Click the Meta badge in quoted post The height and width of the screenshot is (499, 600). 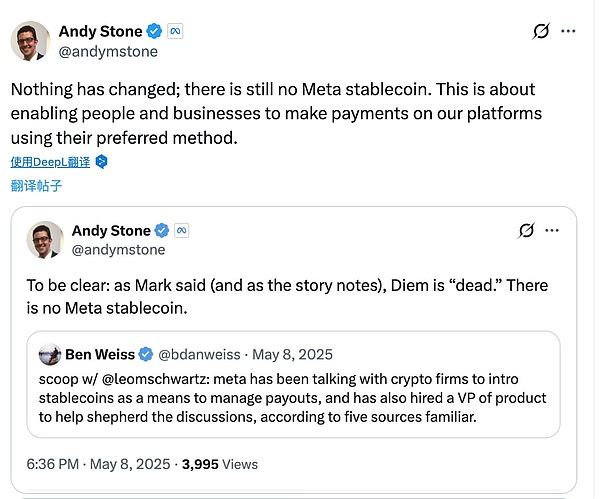click(x=183, y=231)
